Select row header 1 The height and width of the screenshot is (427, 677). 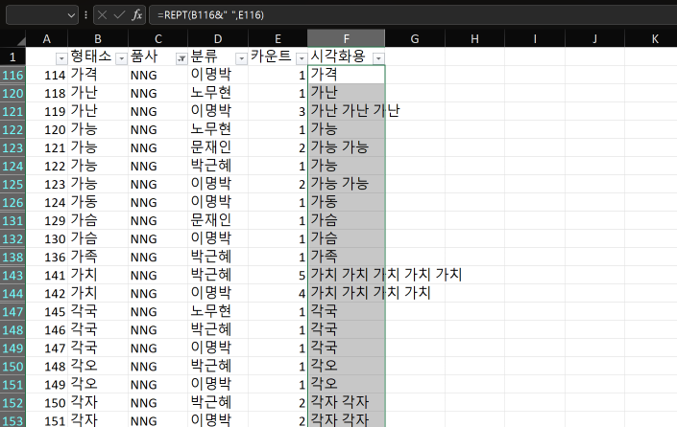click(13, 57)
